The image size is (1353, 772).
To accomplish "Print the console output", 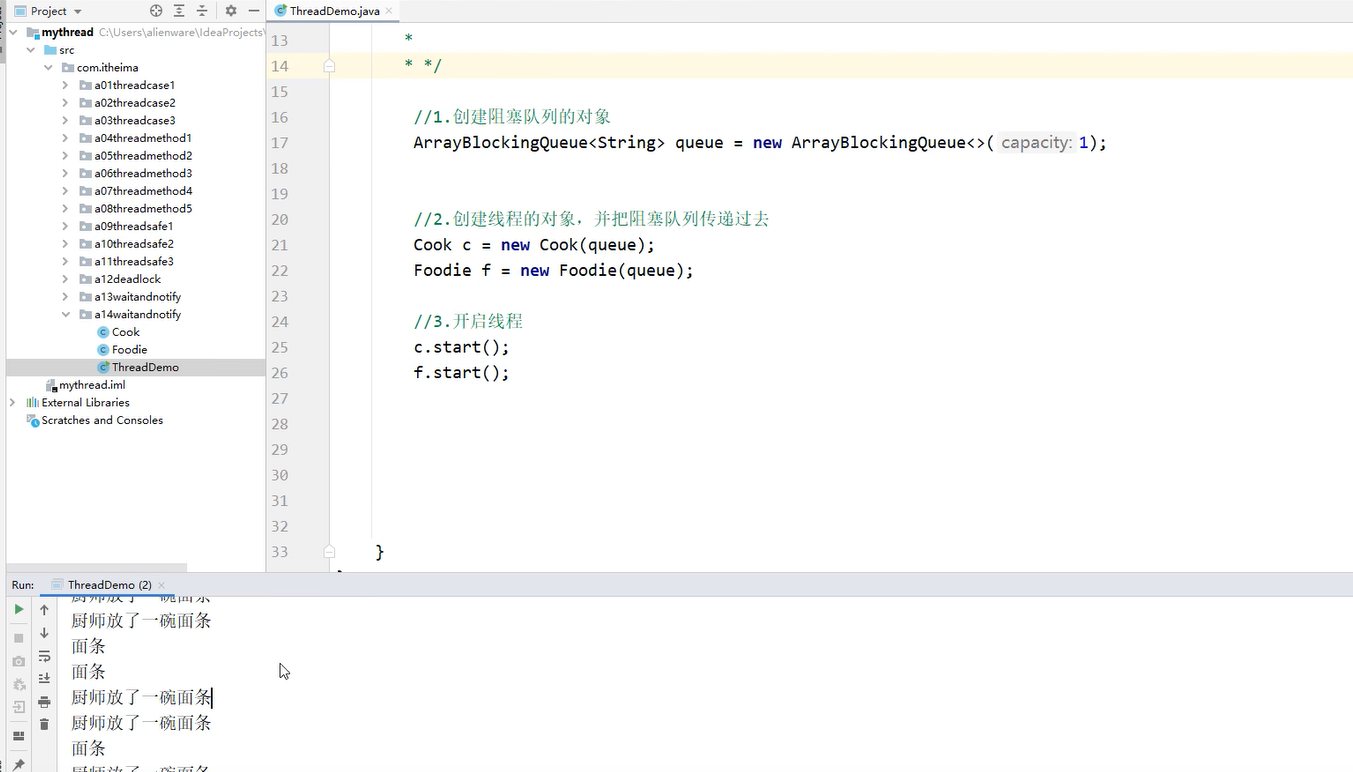I will click(45, 700).
